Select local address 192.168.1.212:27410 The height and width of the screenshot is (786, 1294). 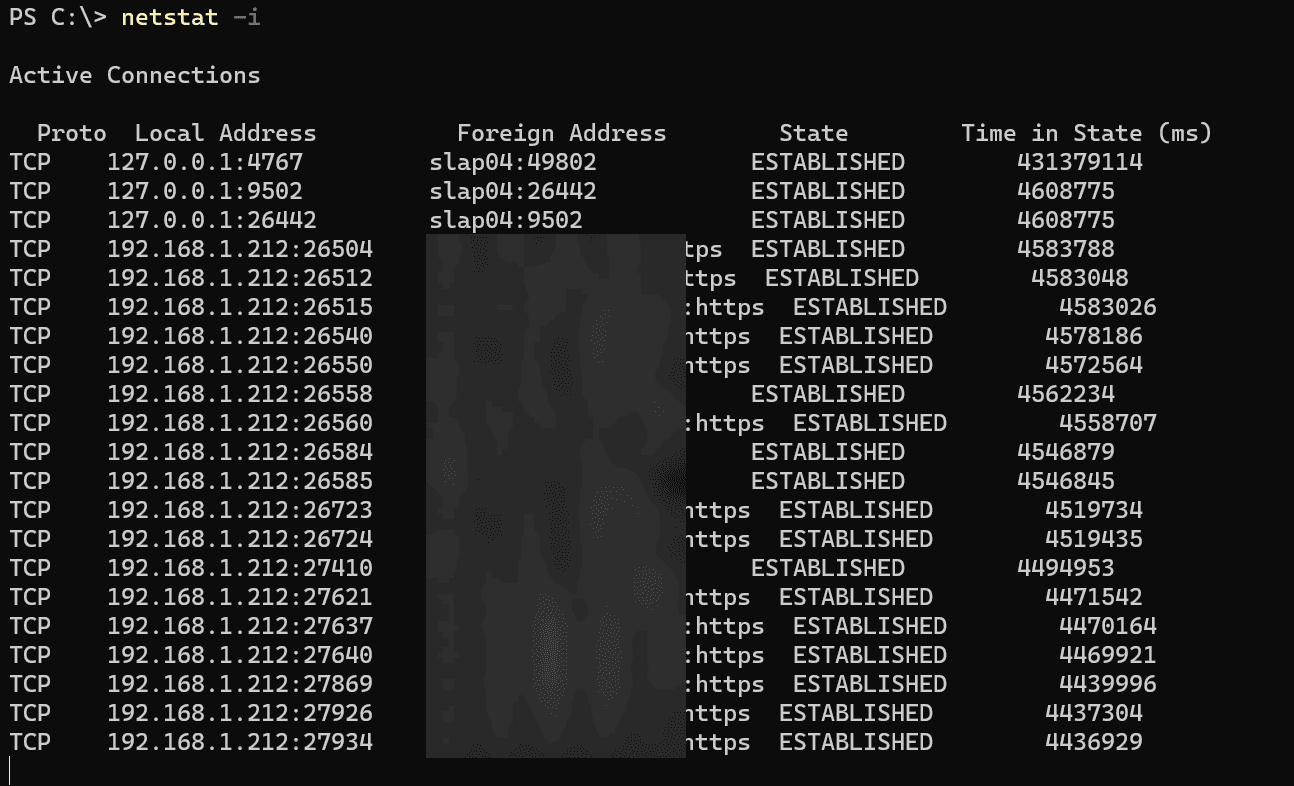tap(240, 568)
